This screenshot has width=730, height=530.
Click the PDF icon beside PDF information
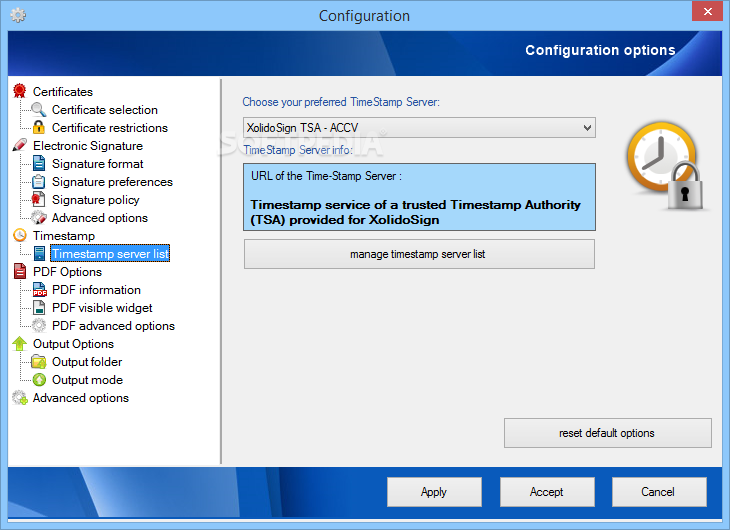coord(40,289)
